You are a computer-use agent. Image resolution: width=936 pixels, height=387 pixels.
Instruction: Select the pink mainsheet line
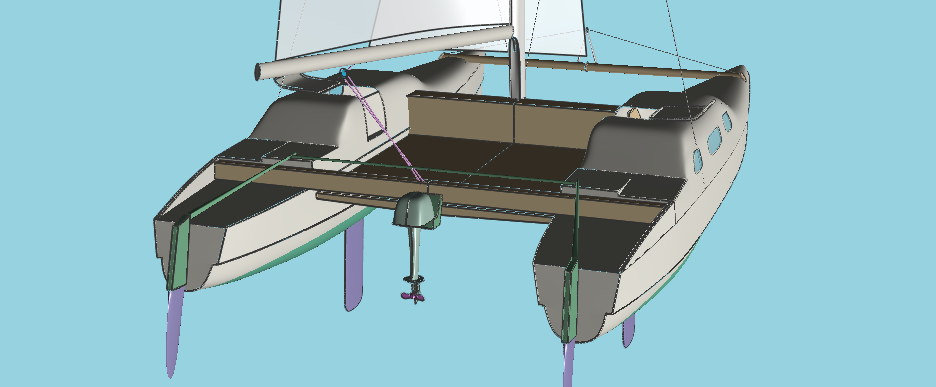(x=383, y=127)
